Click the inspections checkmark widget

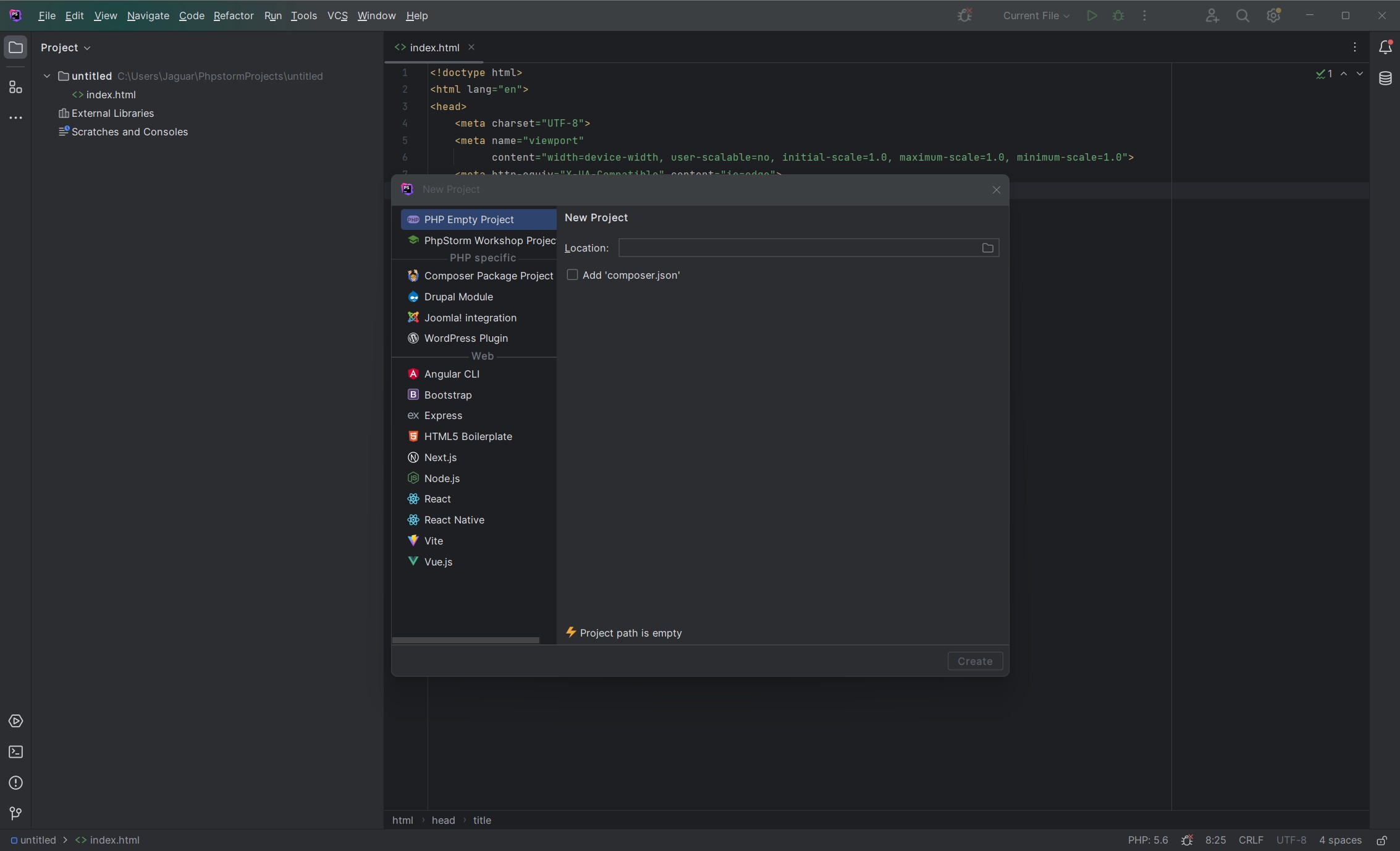[x=1324, y=74]
